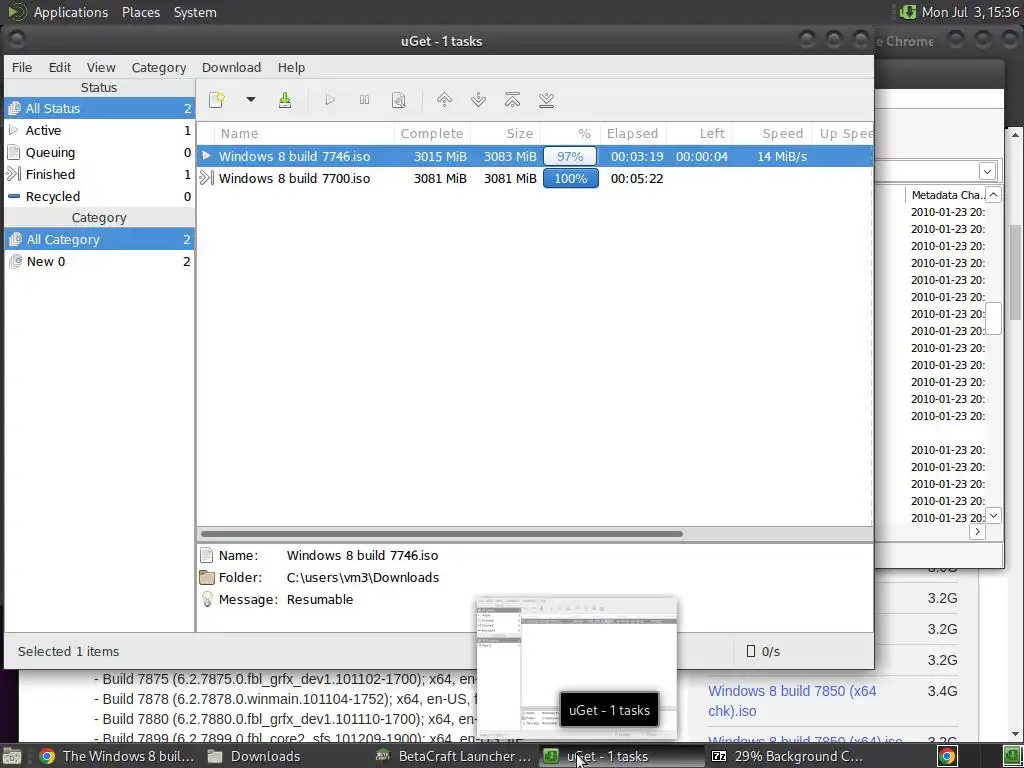Screen dimensions: 1024x768
Task: Select the Recycled status filter
Action: tap(99, 197)
